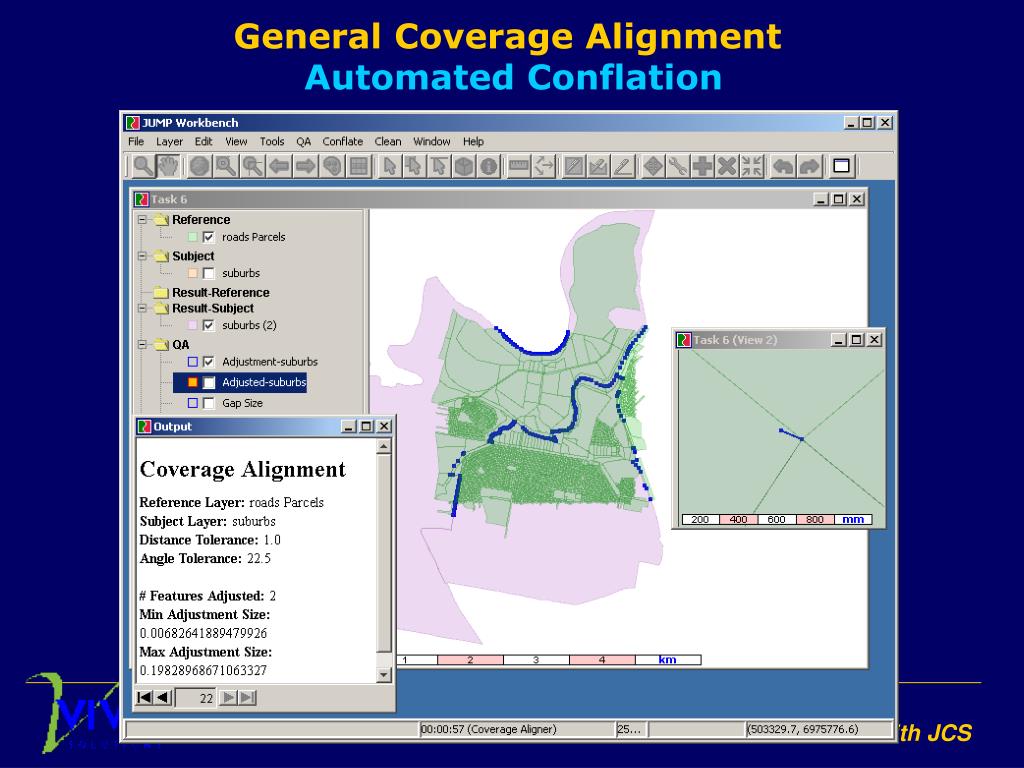Viewport: 1024px width, 768px height.
Task: Click the page number field showing 22
Action: [196, 697]
